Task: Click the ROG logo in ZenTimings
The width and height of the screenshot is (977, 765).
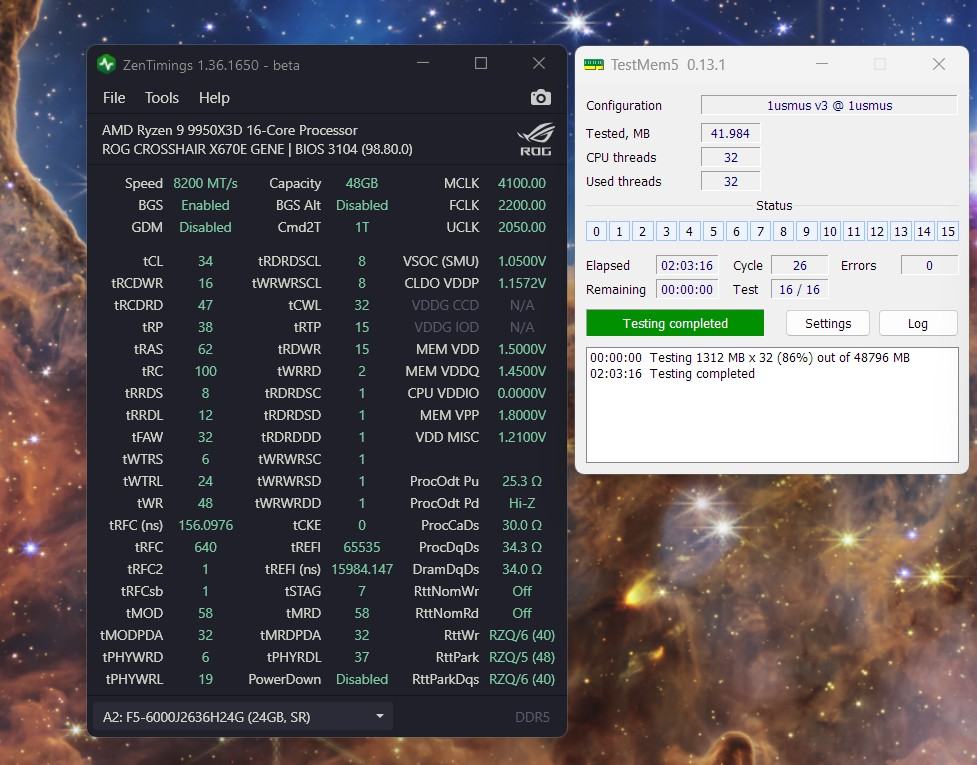Action: pos(535,140)
